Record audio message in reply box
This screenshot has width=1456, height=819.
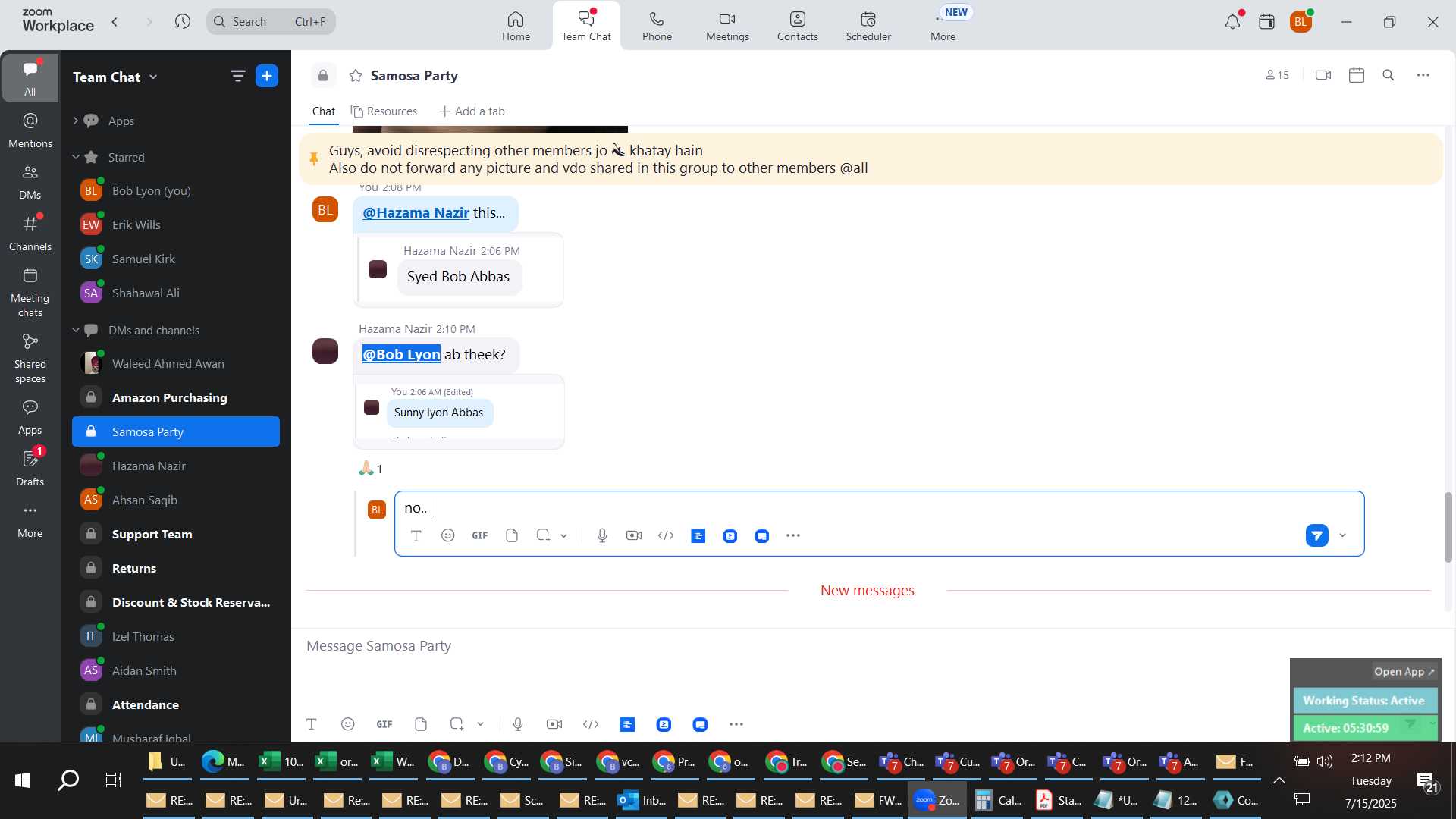click(602, 535)
